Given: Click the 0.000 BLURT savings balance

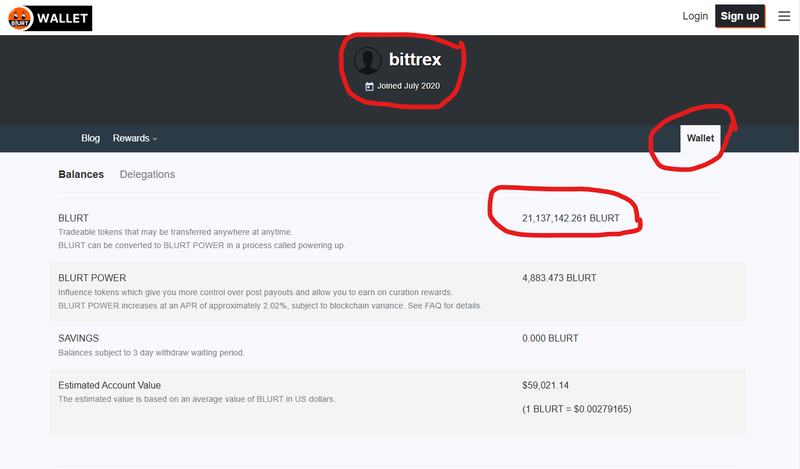Looking at the screenshot, I should (x=550, y=338).
